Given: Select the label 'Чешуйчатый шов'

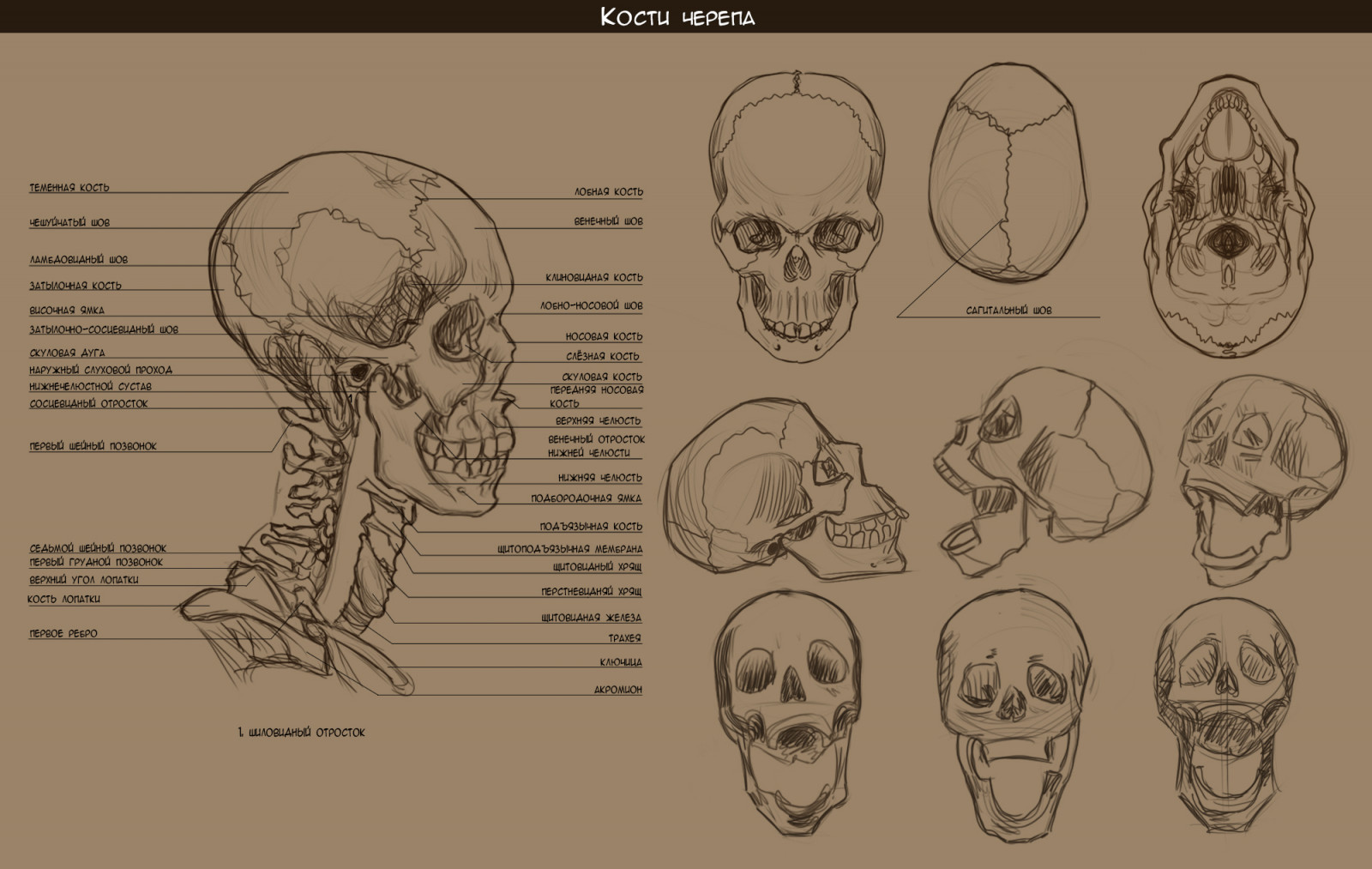Looking at the screenshot, I should click(69, 223).
